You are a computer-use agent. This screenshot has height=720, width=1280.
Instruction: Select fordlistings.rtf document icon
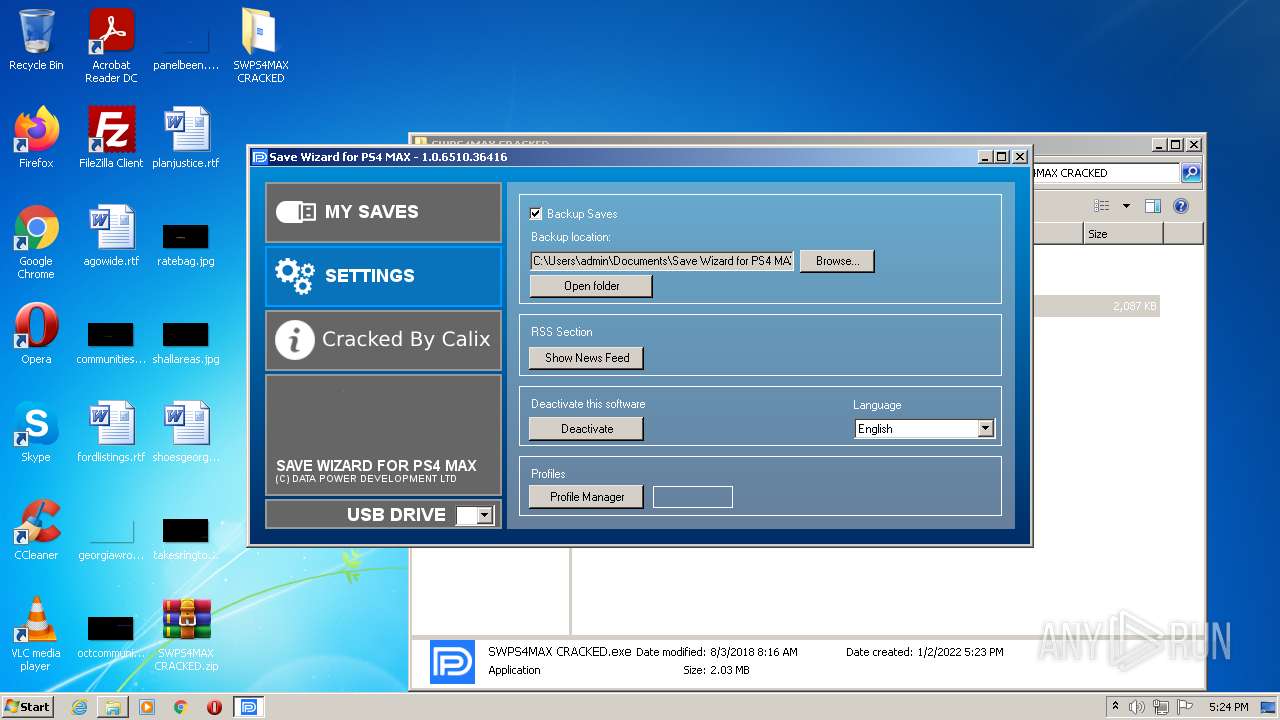[111, 432]
